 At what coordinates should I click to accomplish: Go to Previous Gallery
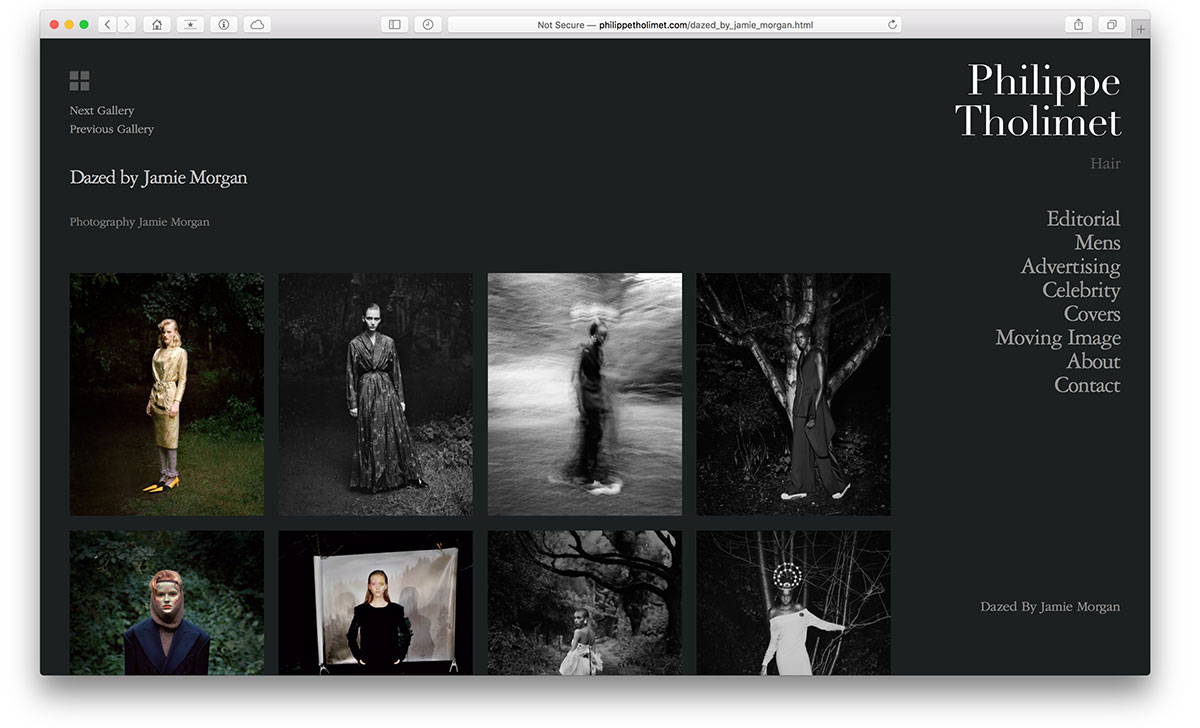point(112,129)
